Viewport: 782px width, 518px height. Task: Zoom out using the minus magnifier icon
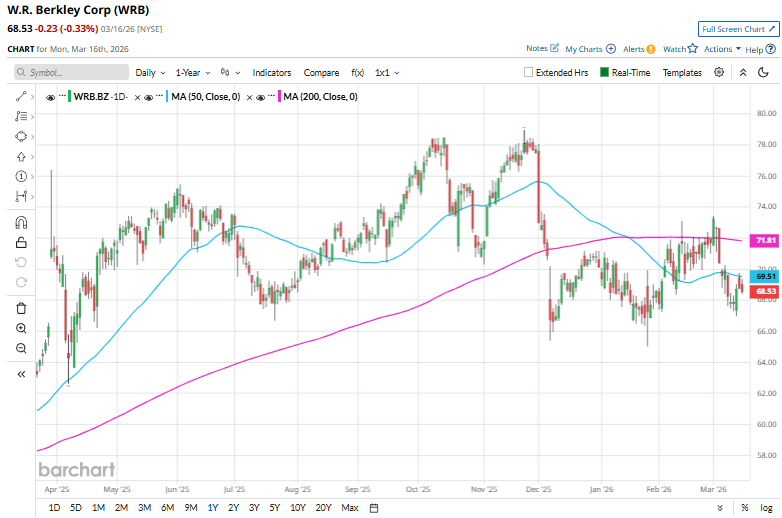click(21, 348)
